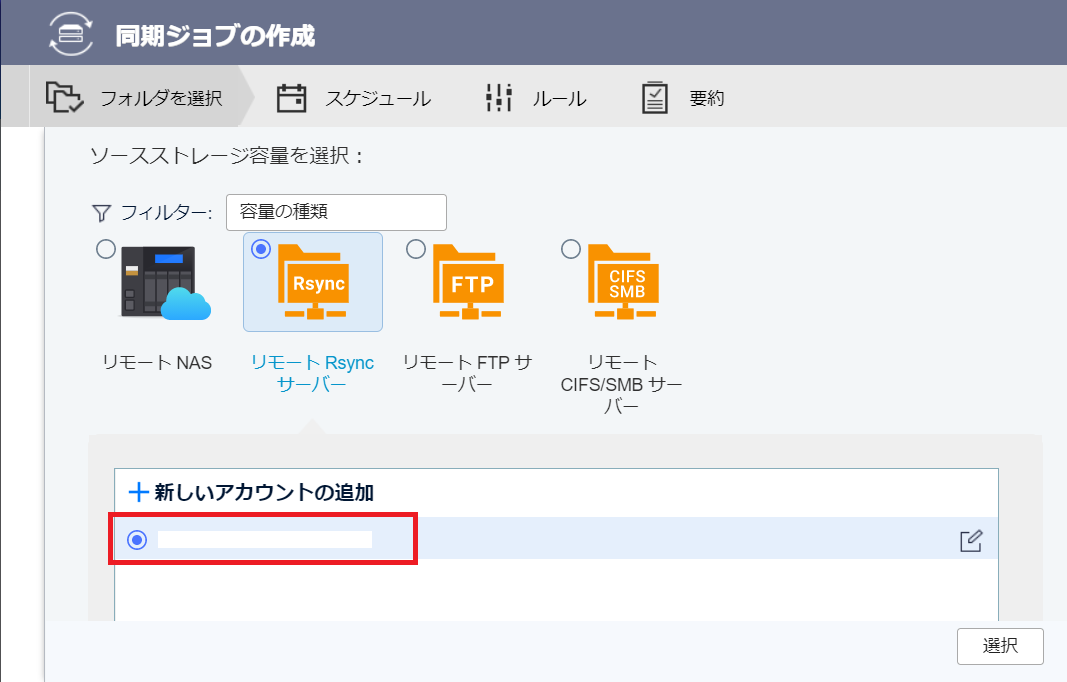Select the リモート NAS radio button

point(106,249)
